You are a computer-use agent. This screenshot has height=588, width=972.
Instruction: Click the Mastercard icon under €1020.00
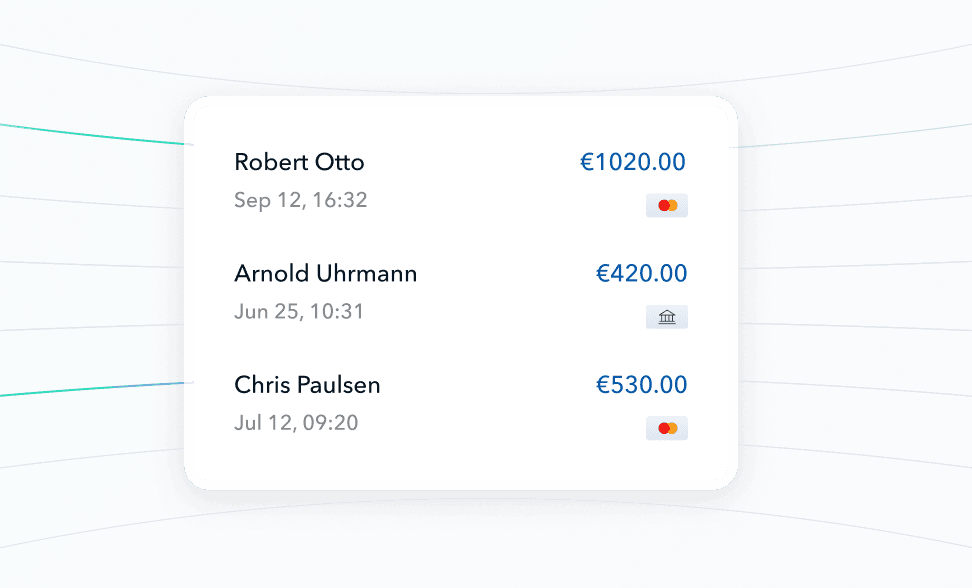coord(667,206)
